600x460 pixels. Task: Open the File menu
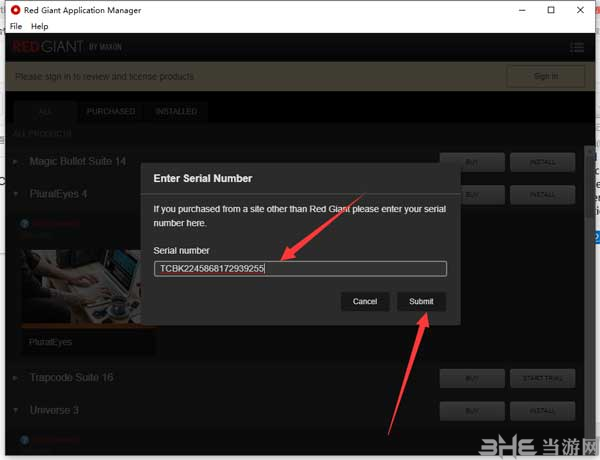tap(16, 26)
